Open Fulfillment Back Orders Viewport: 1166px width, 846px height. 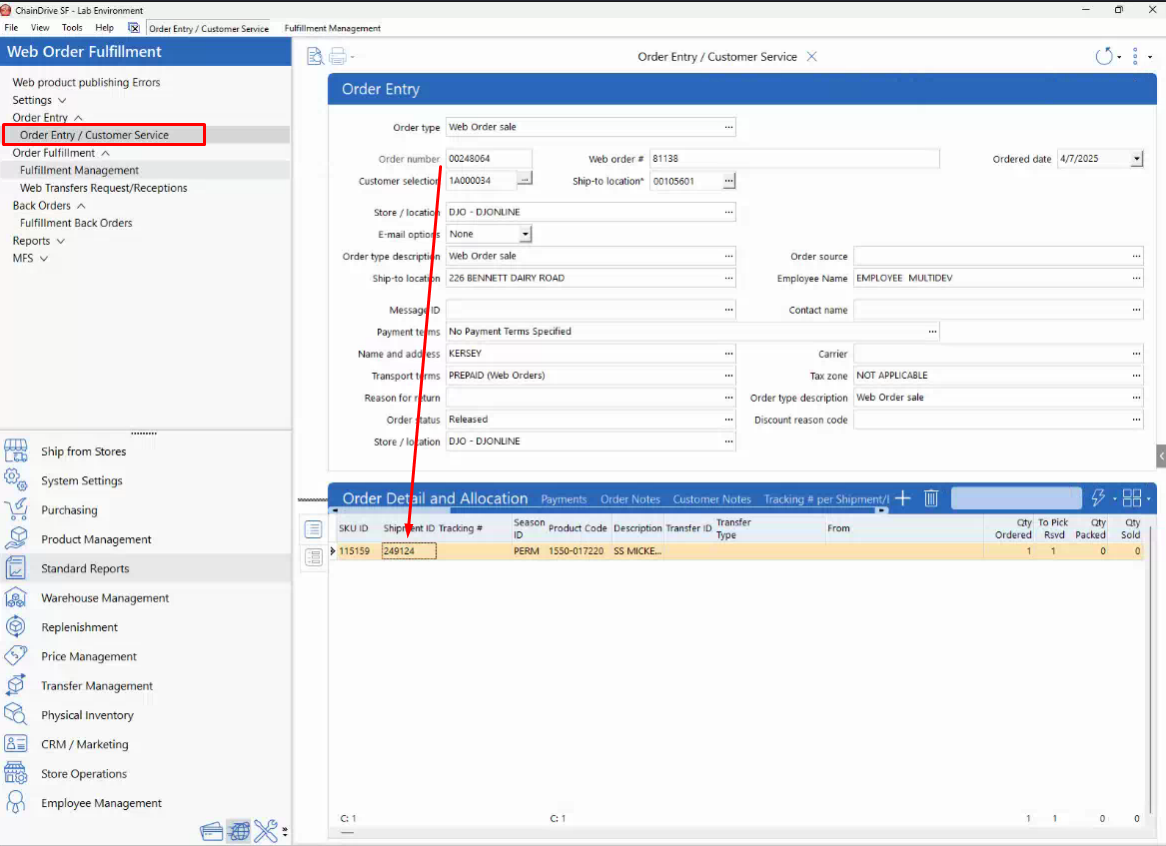(x=76, y=223)
